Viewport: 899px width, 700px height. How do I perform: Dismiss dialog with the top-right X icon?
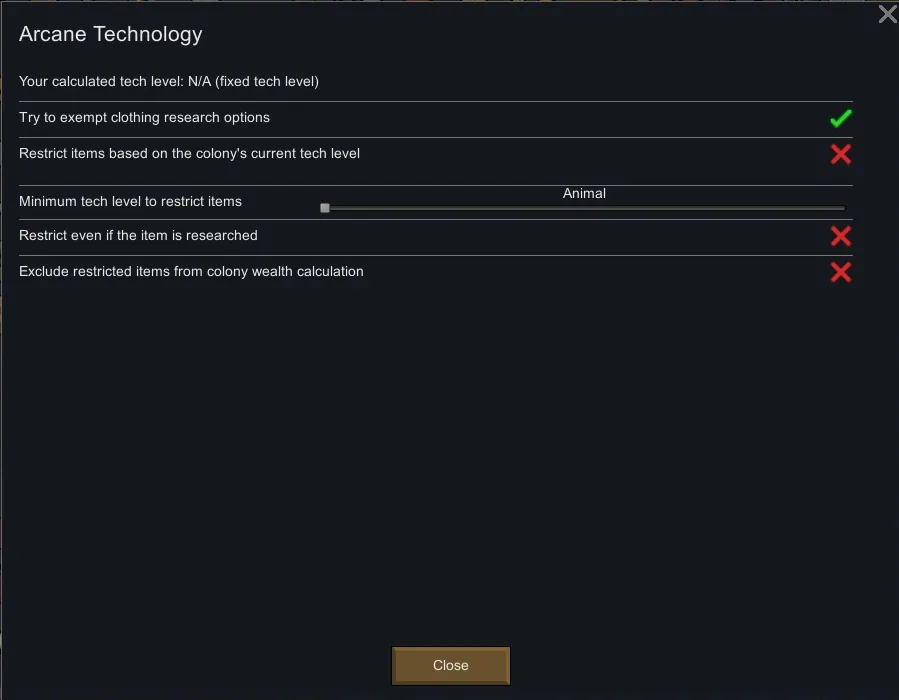click(x=887, y=14)
